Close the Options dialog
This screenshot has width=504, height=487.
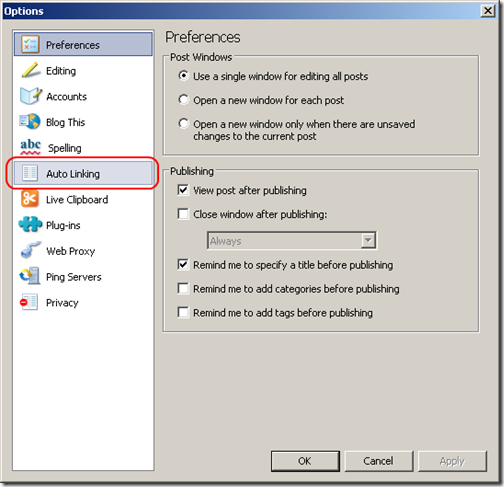coord(488,11)
